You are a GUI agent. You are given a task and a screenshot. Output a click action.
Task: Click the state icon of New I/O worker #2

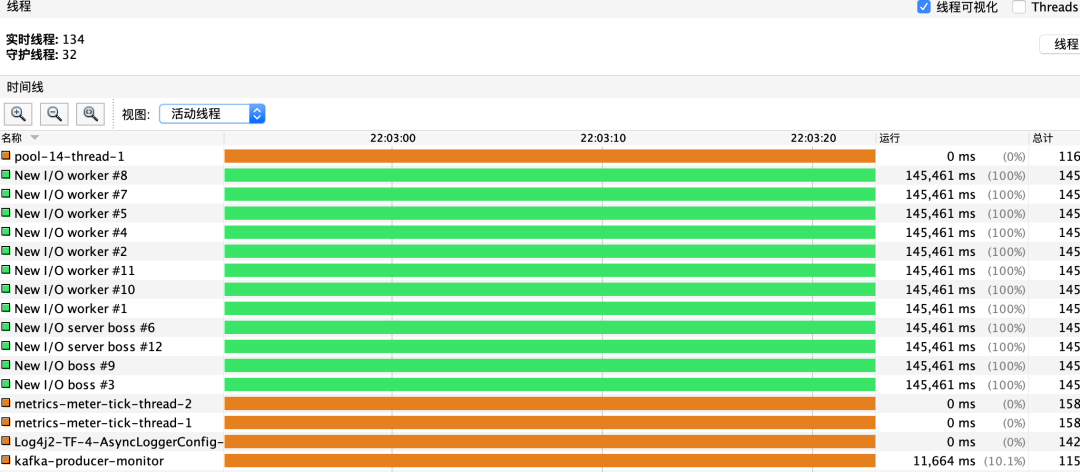[x=6, y=251]
